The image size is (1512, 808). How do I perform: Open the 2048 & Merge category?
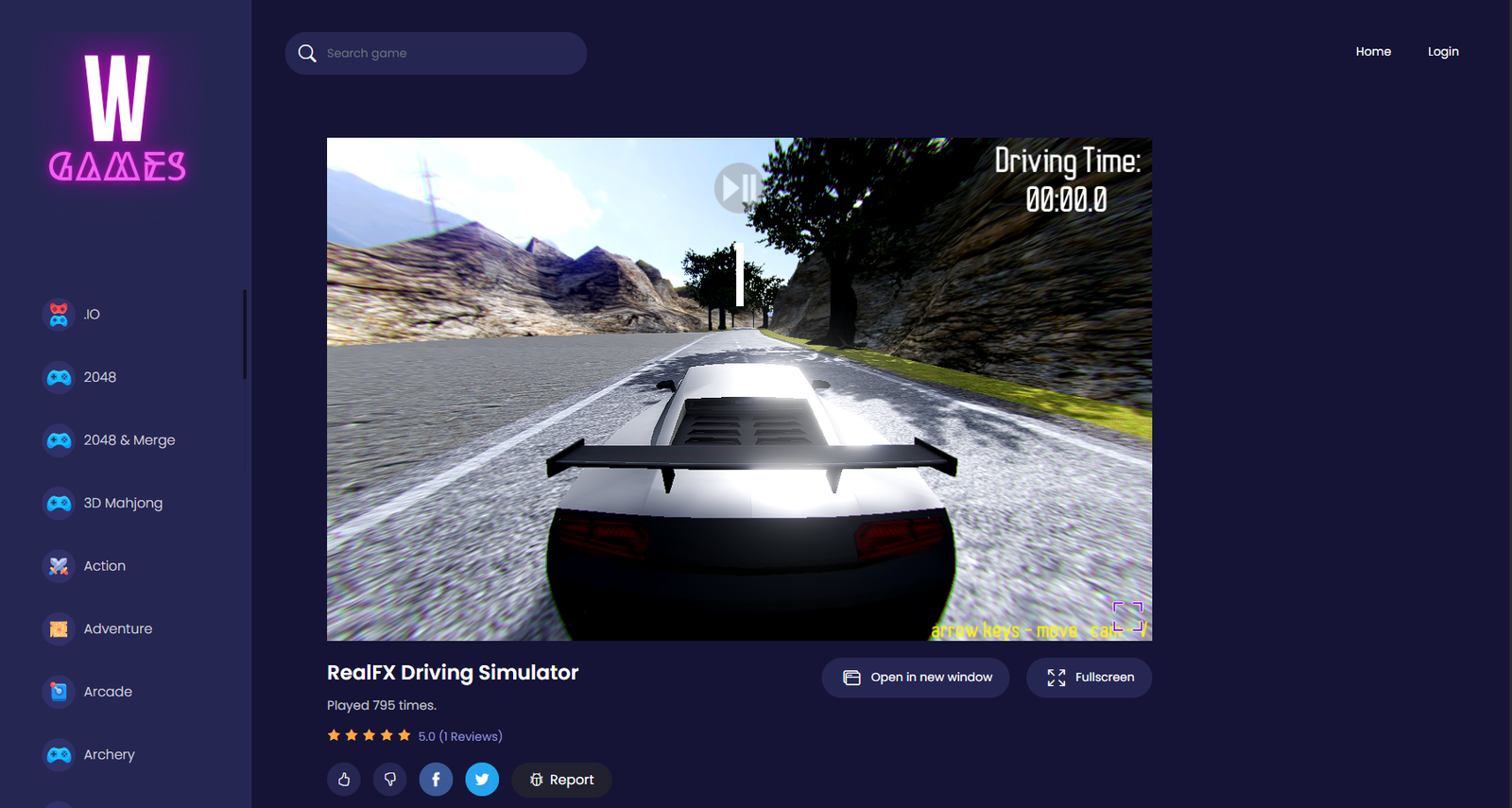129,440
